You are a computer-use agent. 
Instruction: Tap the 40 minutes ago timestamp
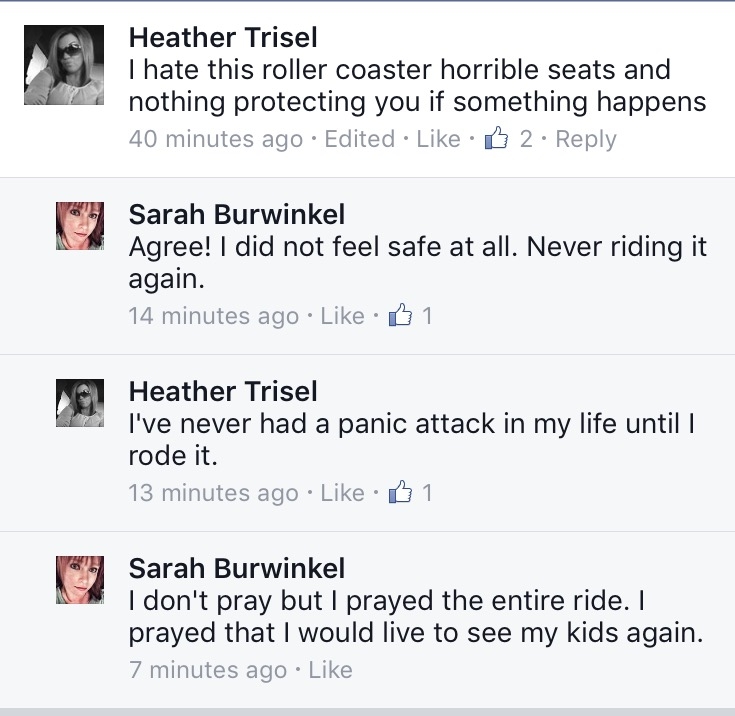216,139
